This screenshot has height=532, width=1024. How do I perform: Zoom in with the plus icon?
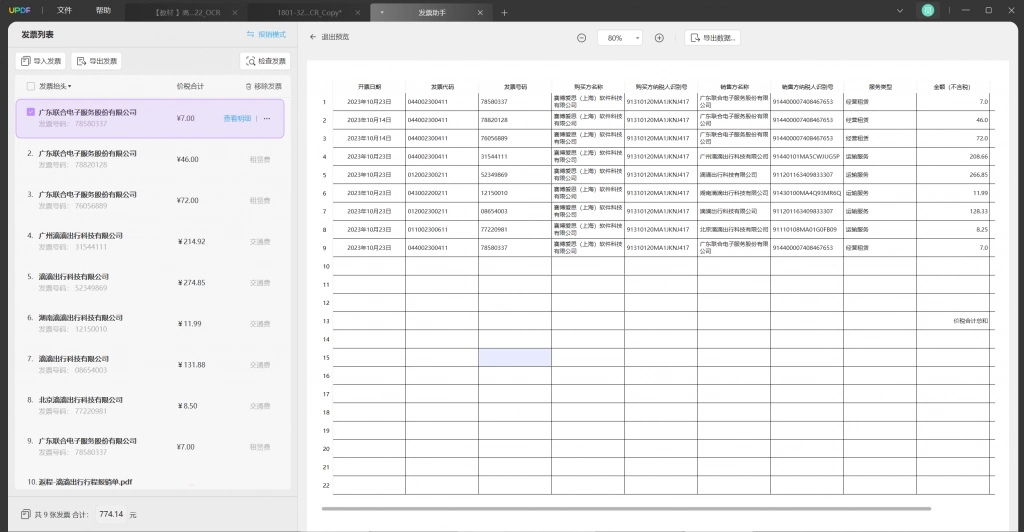[x=659, y=38]
